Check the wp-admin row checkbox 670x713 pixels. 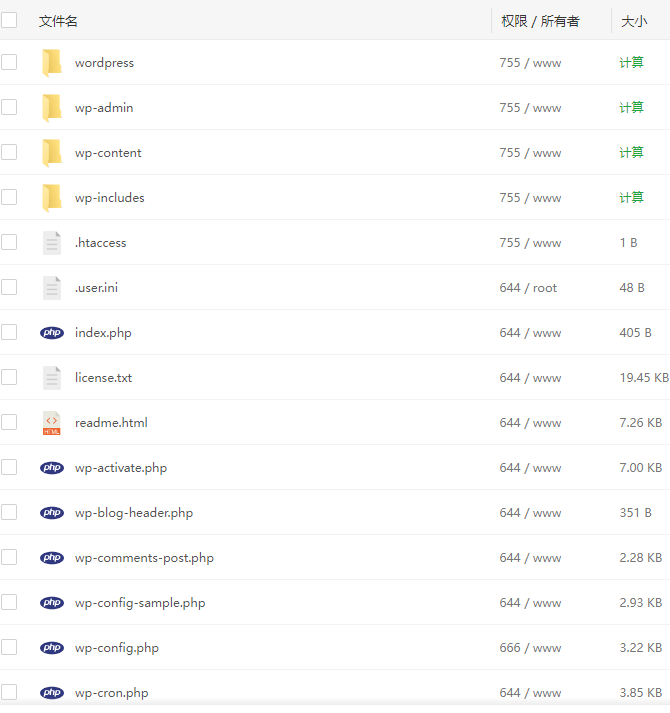coord(9,107)
